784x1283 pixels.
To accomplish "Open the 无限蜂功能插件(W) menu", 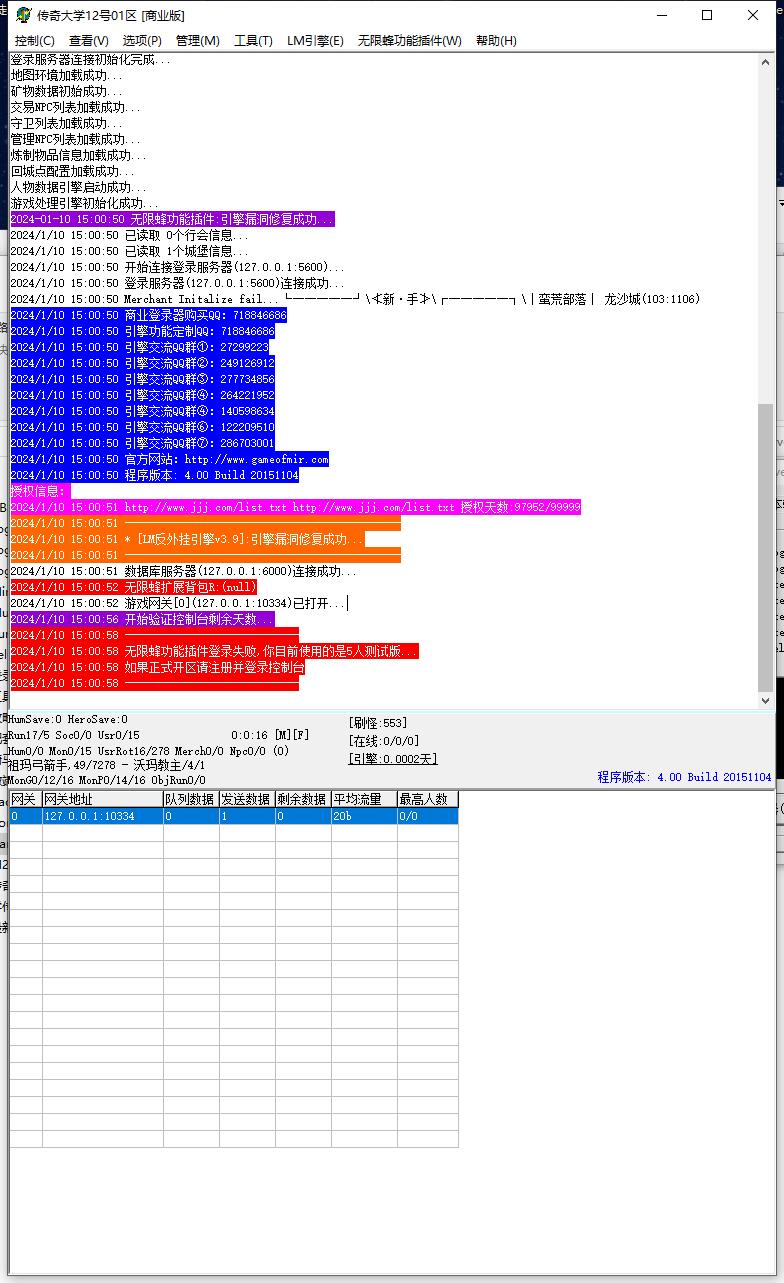I will [x=410, y=40].
